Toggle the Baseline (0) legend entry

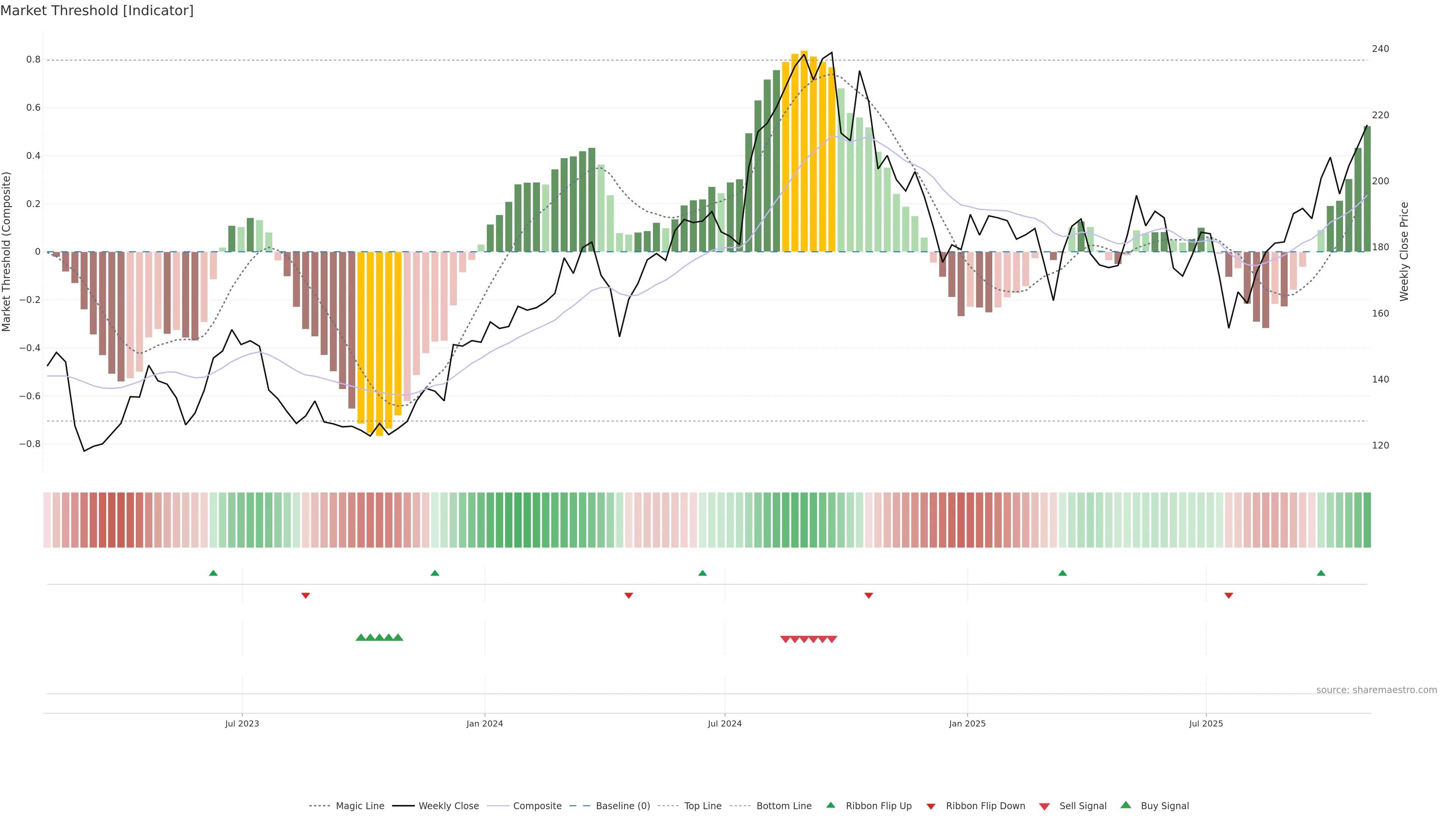point(623,806)
